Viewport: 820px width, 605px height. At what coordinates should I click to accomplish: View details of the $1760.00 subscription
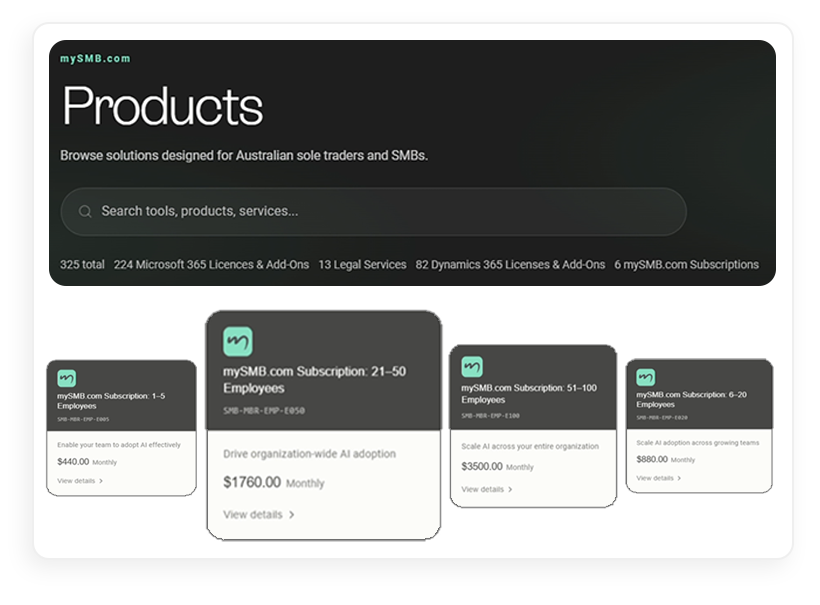pyautogui.click(x=259, y=515)
